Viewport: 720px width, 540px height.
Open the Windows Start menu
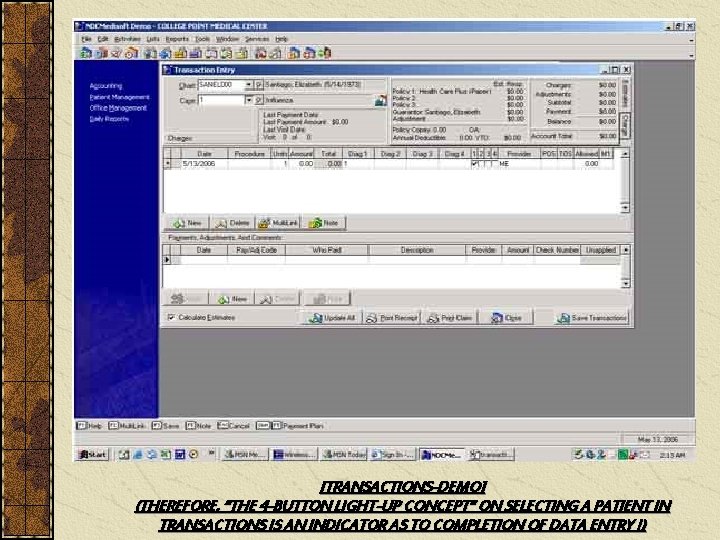[93, 455]
